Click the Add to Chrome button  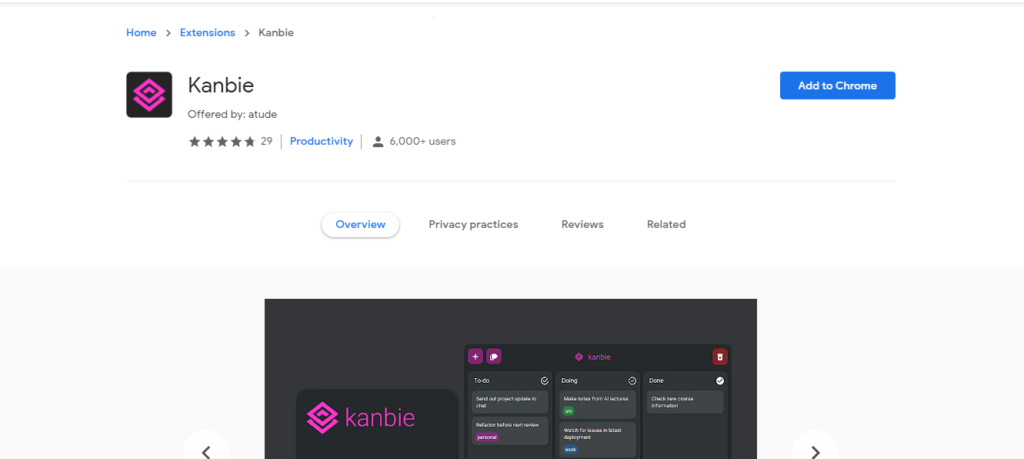(837, 86)
